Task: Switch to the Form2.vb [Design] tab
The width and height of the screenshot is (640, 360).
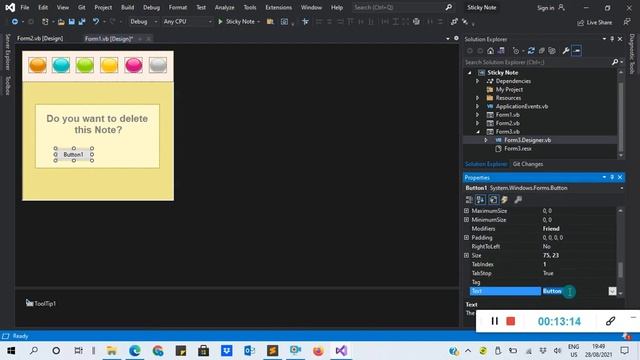Action: [40, 38]
